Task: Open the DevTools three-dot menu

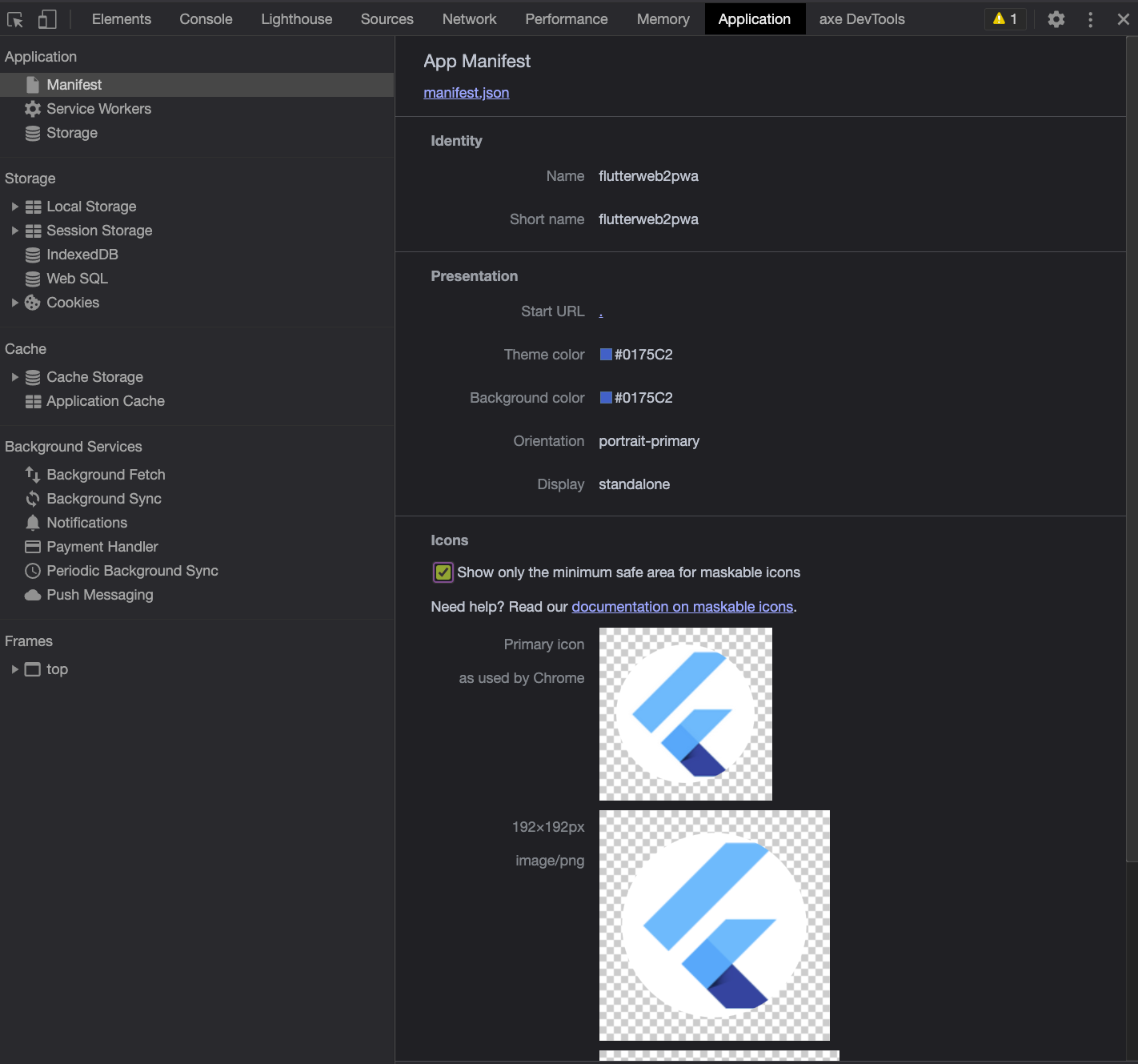Action: [1090, 19]
